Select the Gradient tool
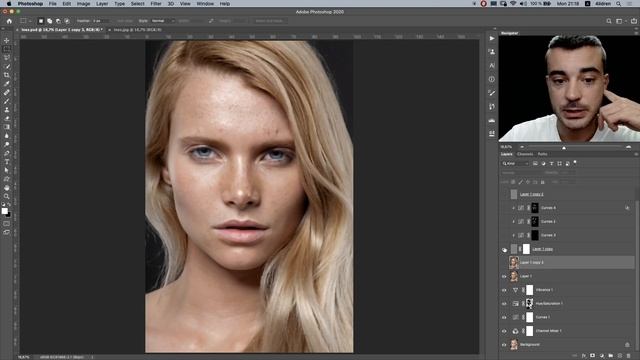 7,127
